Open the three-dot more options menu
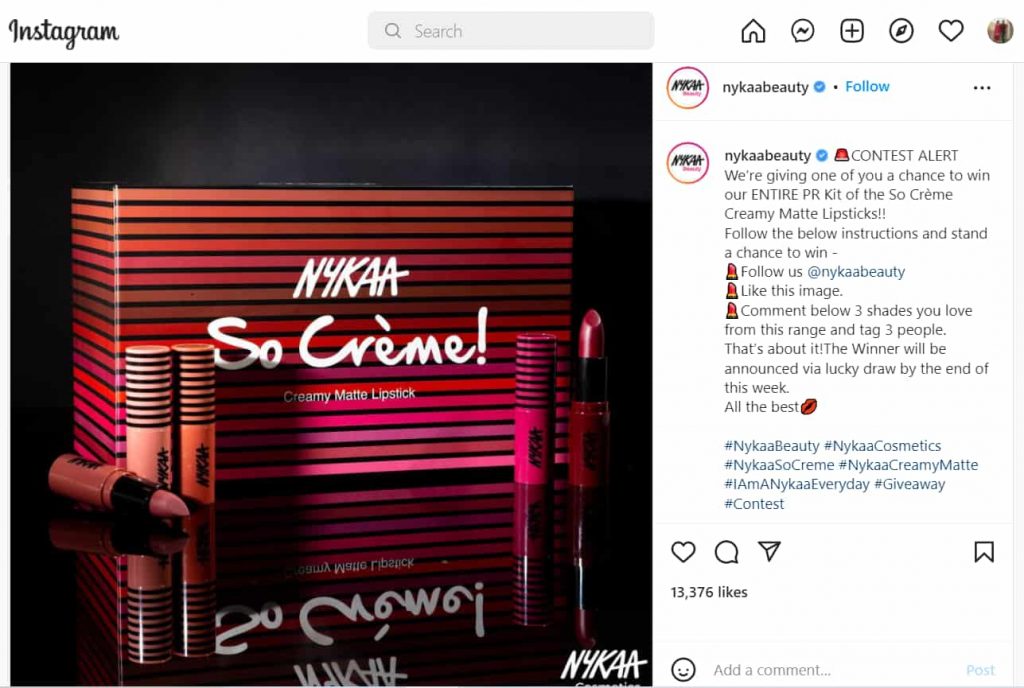The width and height of the screenshot is (1024, 688). (x=982, y=87)
